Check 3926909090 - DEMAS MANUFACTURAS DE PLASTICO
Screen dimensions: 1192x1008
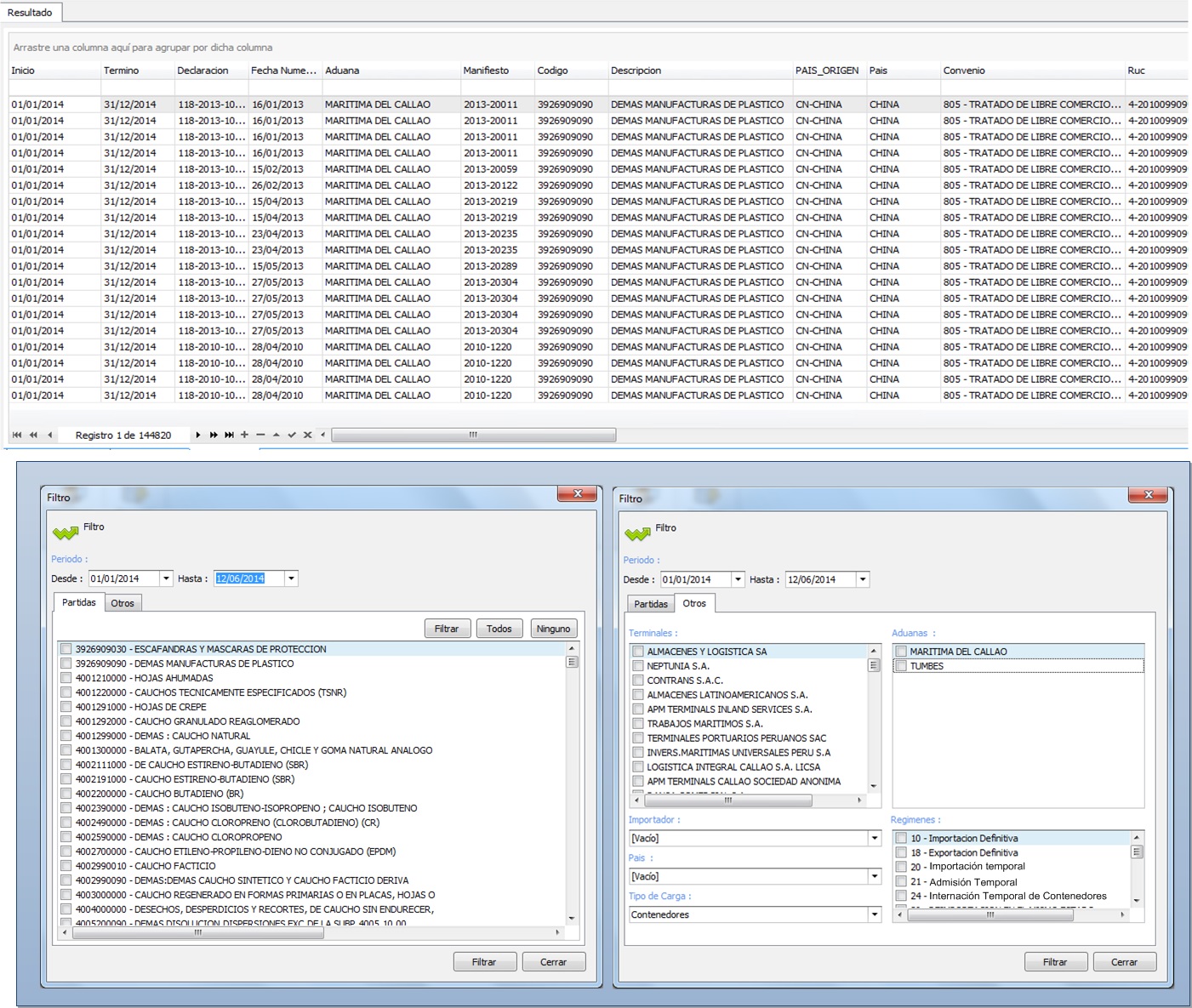click(x=66, y=663)
